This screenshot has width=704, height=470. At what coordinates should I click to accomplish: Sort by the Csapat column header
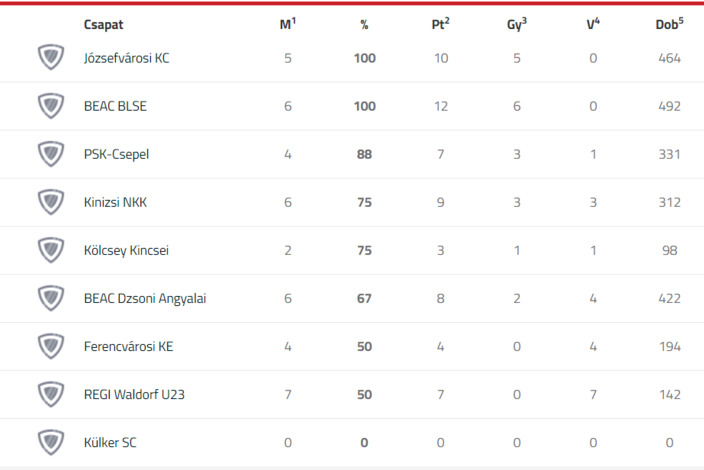pyautogui.click(x=103, y=25)
